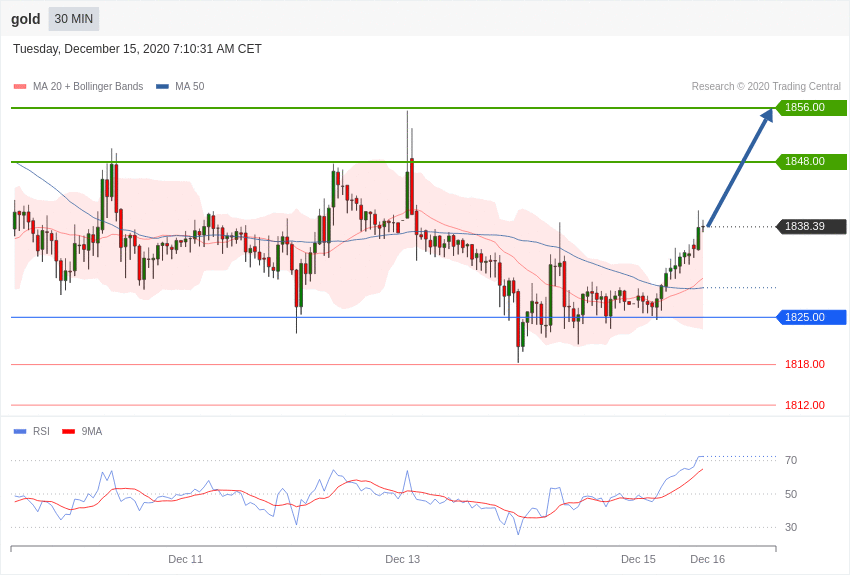Click the 1818.00 support level label
Viewport: 850px width, 576px height.
point(805,364)
